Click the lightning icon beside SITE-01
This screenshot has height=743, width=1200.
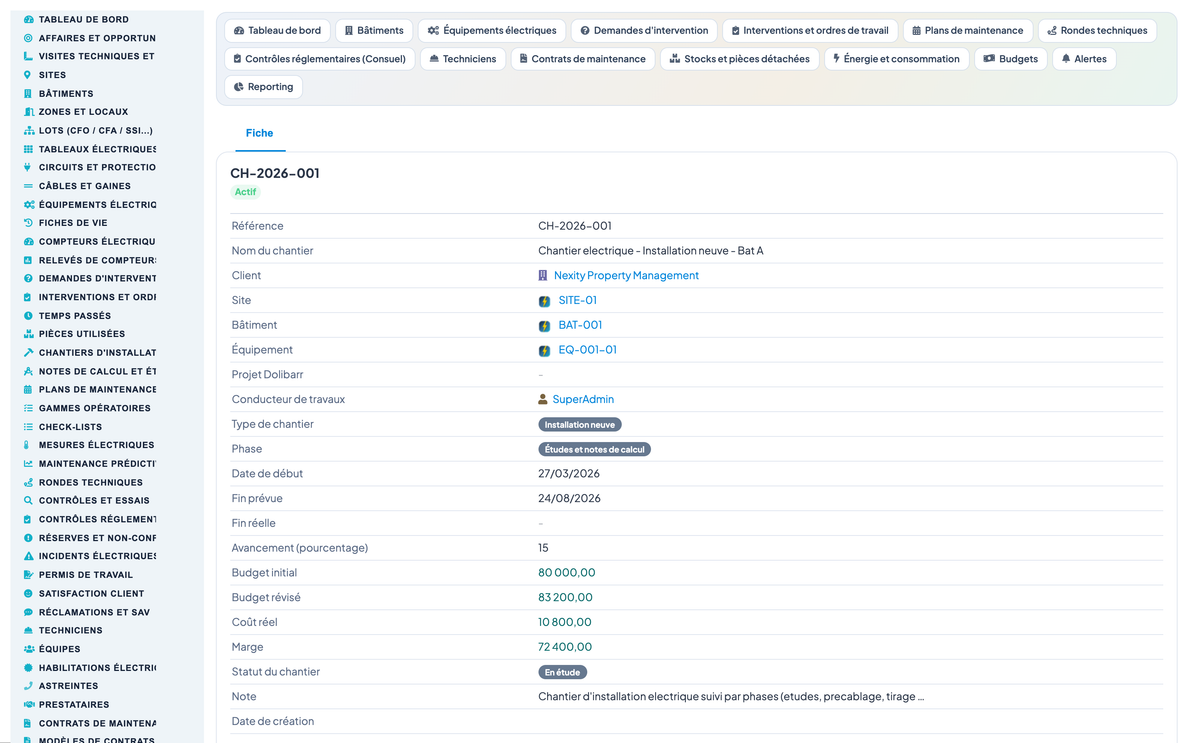pyautogui.click(x=544, y=301)
